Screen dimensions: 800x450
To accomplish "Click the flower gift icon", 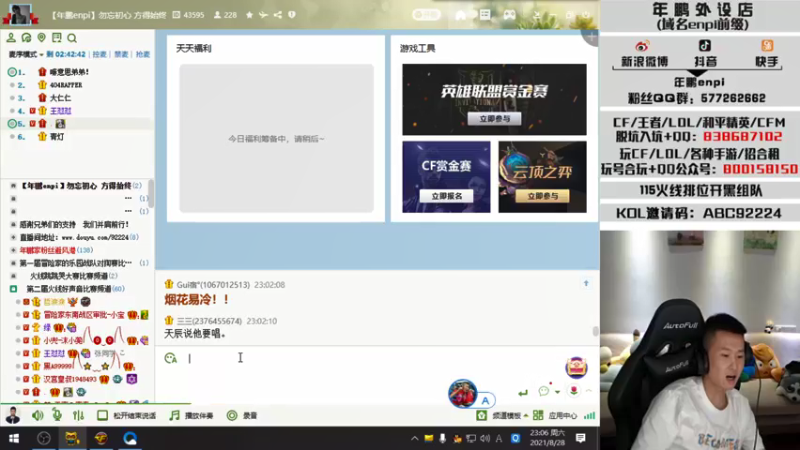I will [573, 391].
